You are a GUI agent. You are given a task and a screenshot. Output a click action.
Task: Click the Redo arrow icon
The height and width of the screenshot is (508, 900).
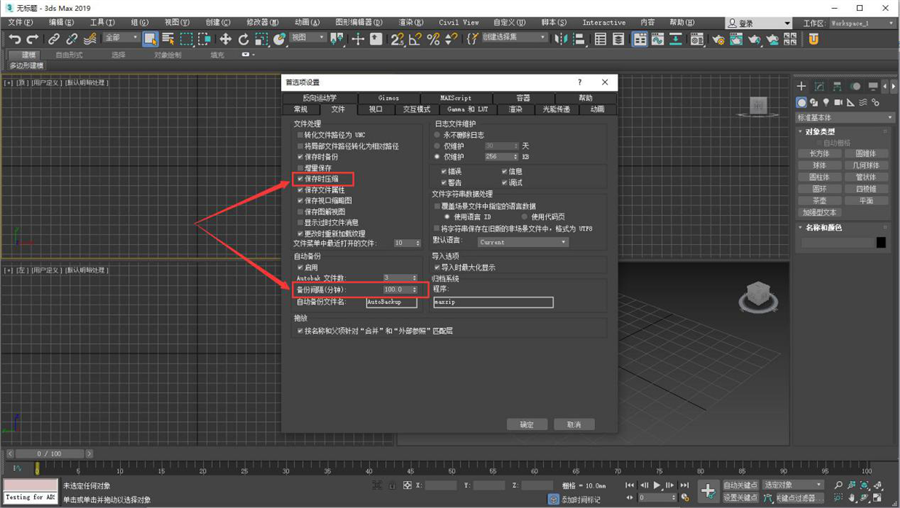point(33,39)
